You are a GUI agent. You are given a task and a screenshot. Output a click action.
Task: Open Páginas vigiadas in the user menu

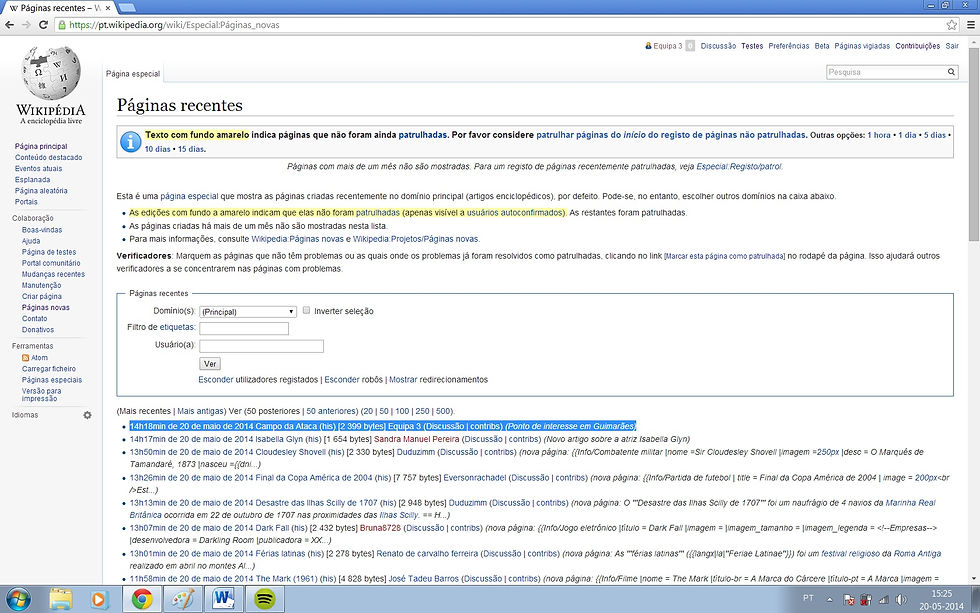[862, 46]
